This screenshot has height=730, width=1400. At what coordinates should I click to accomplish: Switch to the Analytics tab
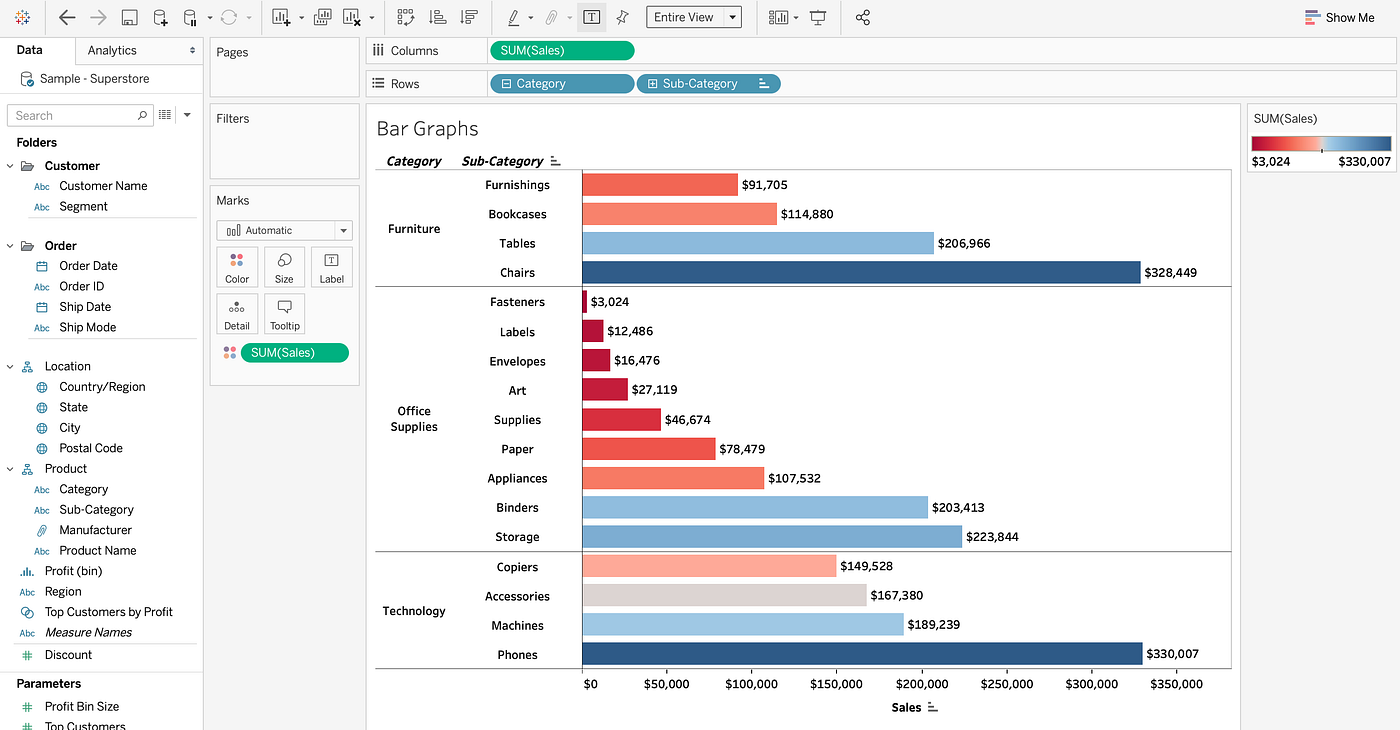110,50
